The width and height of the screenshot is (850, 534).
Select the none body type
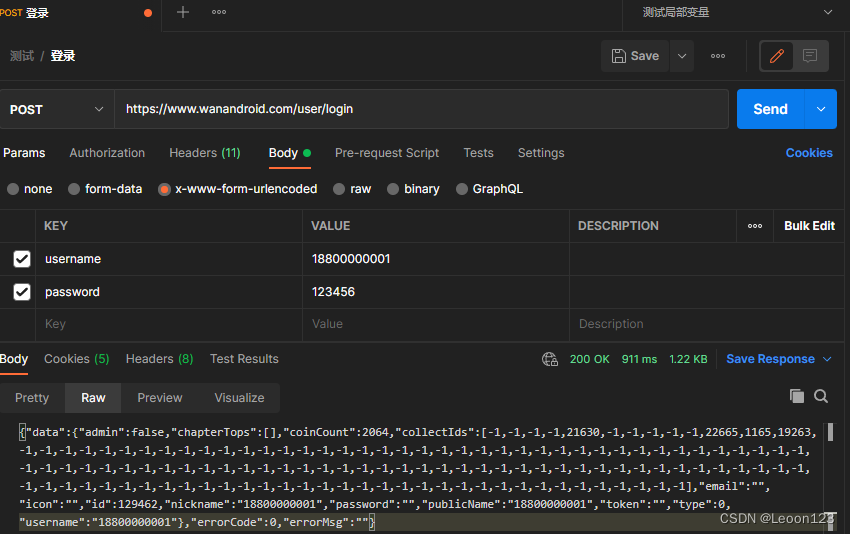click(x=30, y=189)
